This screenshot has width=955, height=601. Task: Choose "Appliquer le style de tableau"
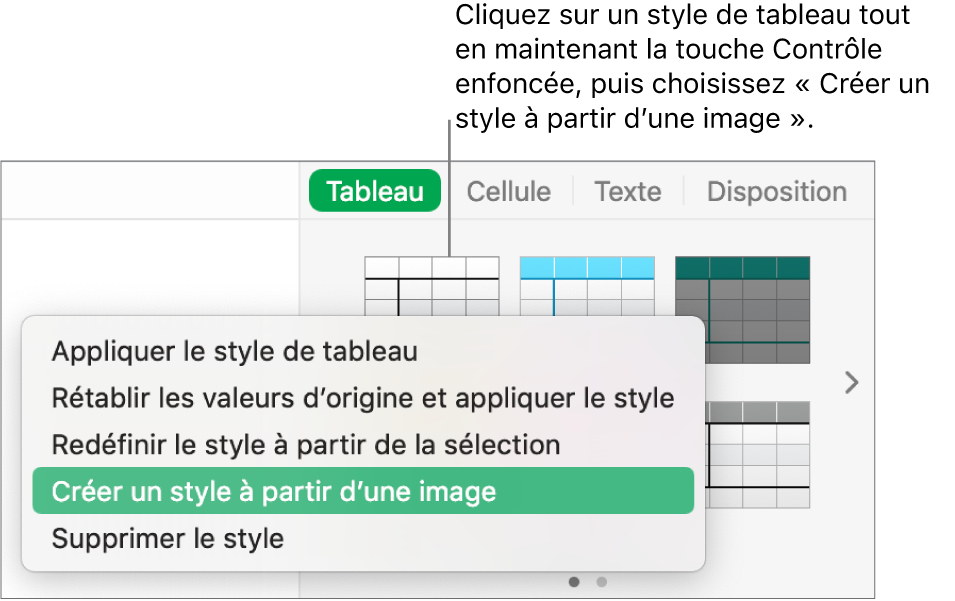coord(234,351)
